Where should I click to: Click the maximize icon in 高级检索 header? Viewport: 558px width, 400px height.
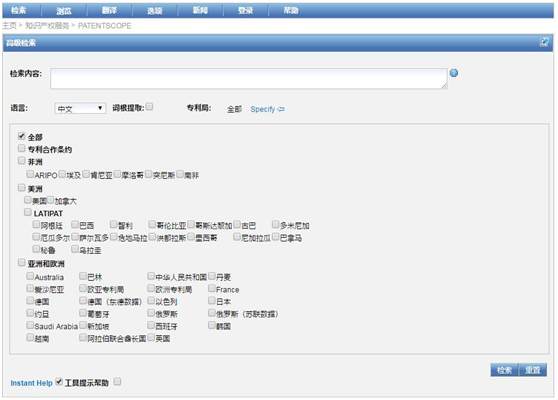[544, 42]
